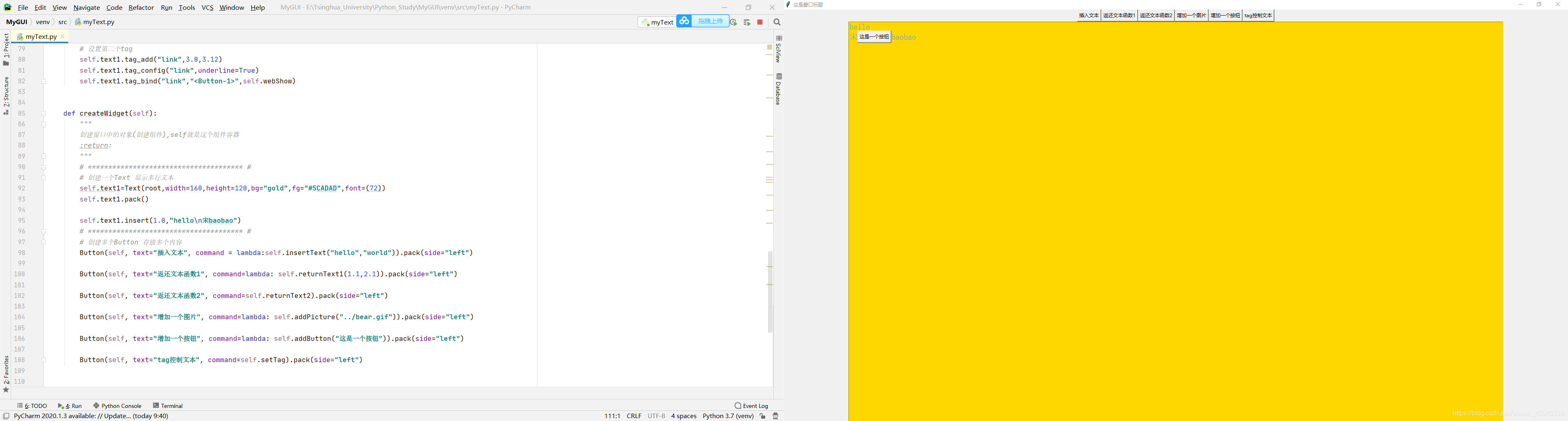1568x421 pixels.
Task: Click MyGUI breadcrumb in navigation bar
Action: tap(17, 22)
